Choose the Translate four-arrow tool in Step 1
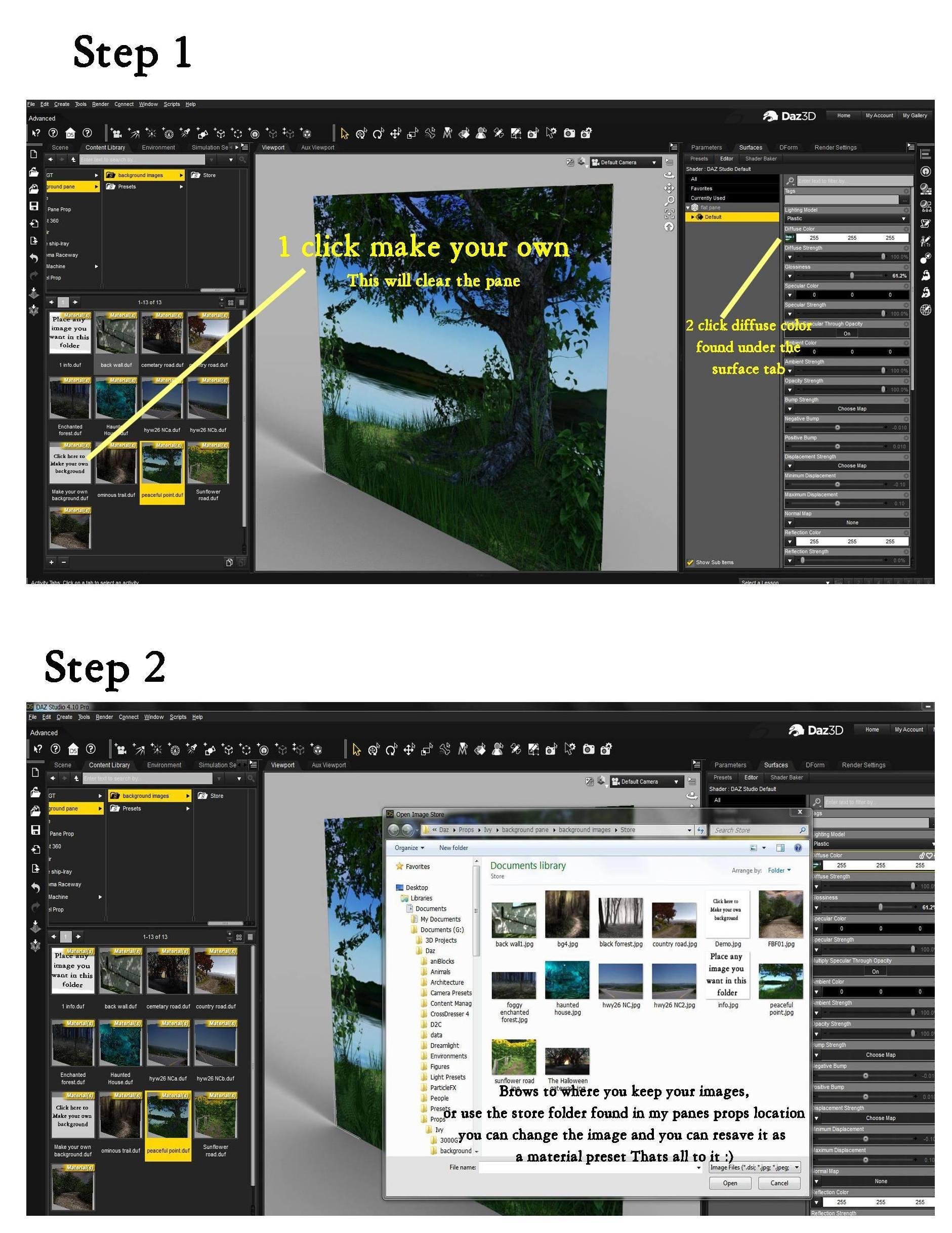Image resolution: width=952 pixels, height=1233 pixels. tap(395, 133)
